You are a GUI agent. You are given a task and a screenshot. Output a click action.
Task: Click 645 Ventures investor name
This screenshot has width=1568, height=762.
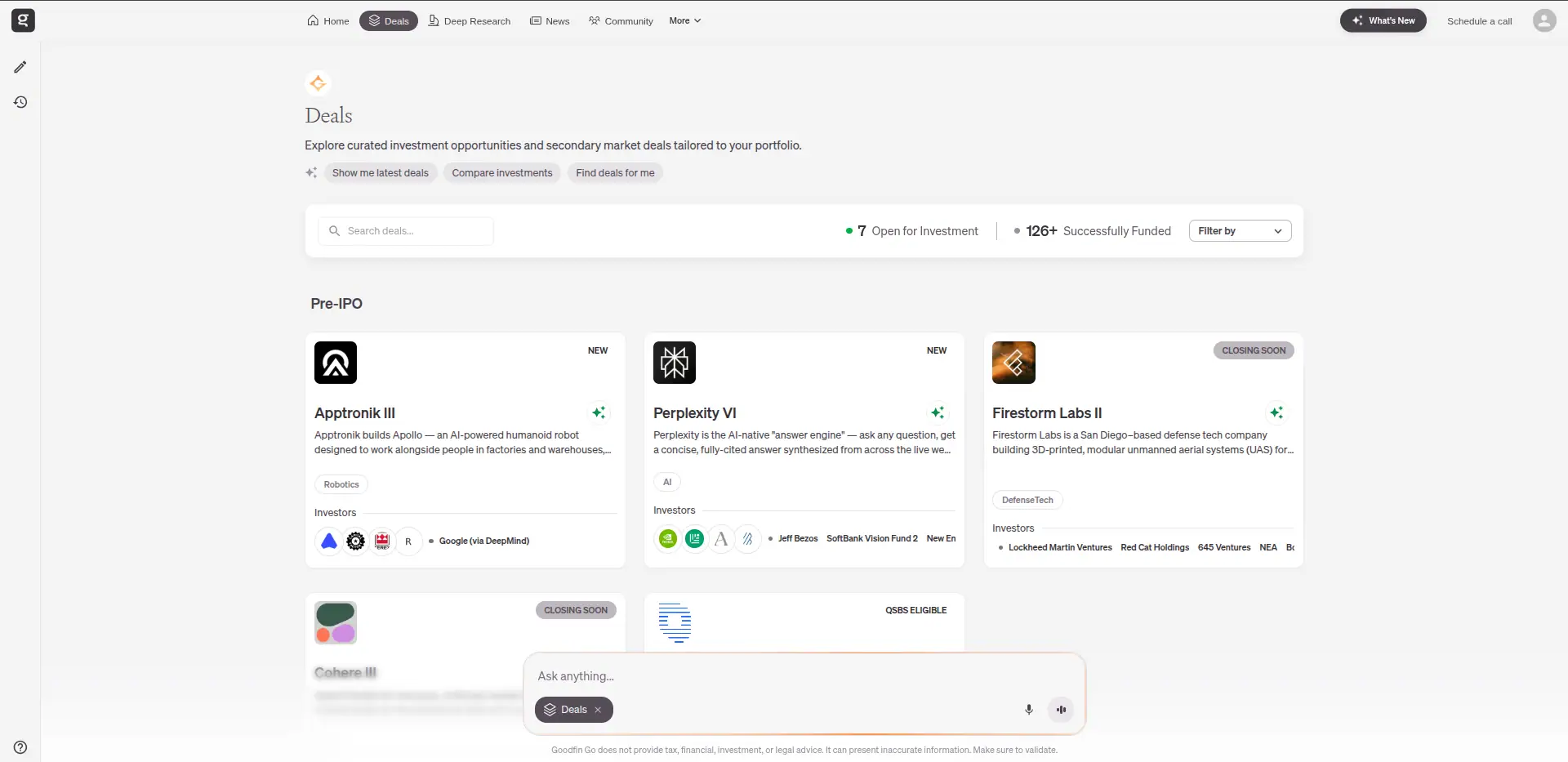1224,547
